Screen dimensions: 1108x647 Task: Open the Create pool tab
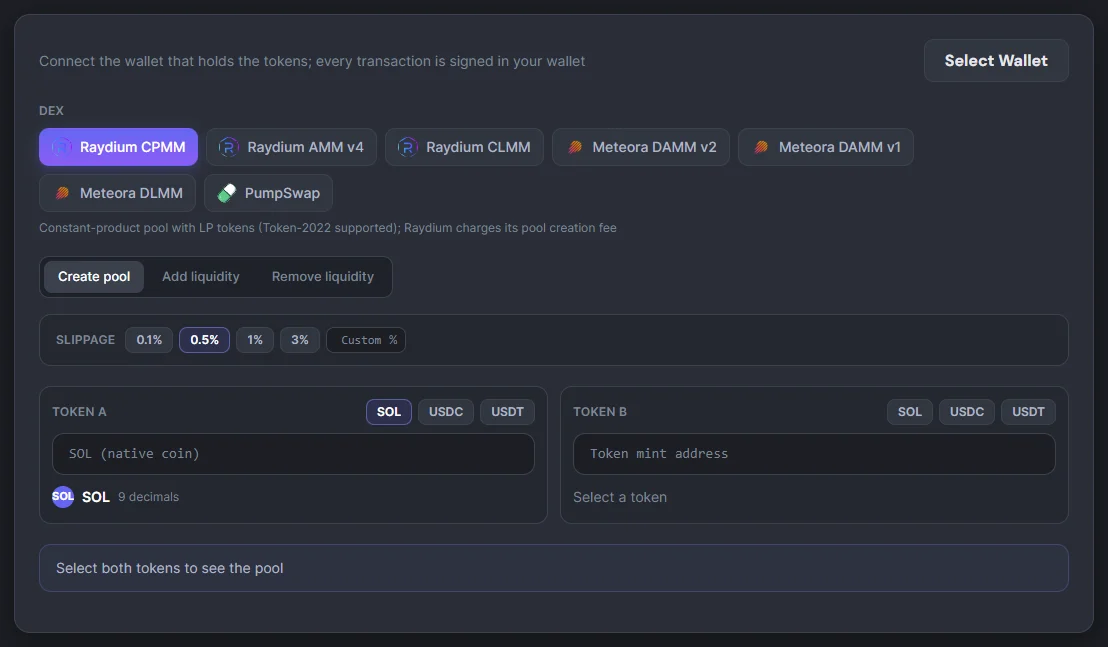94,277
